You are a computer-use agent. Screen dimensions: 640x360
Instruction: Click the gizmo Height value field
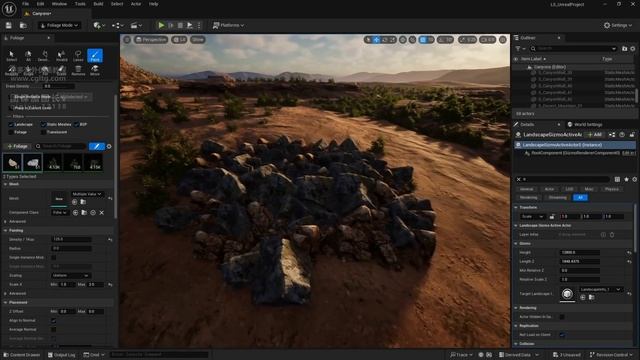pyautogui.click(x=580, y=253)
